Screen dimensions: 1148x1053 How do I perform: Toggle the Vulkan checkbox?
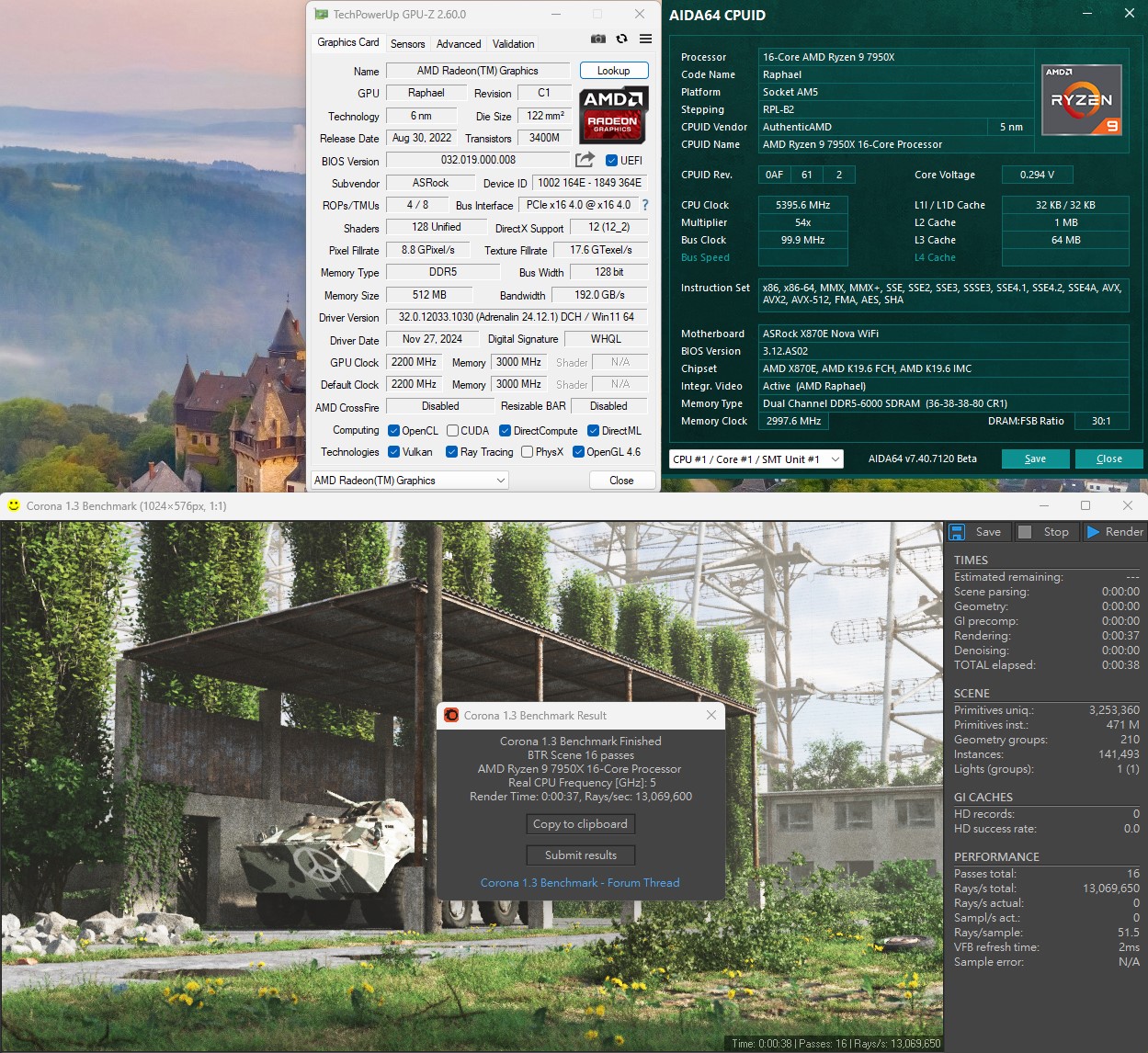[x=393, y=452]
